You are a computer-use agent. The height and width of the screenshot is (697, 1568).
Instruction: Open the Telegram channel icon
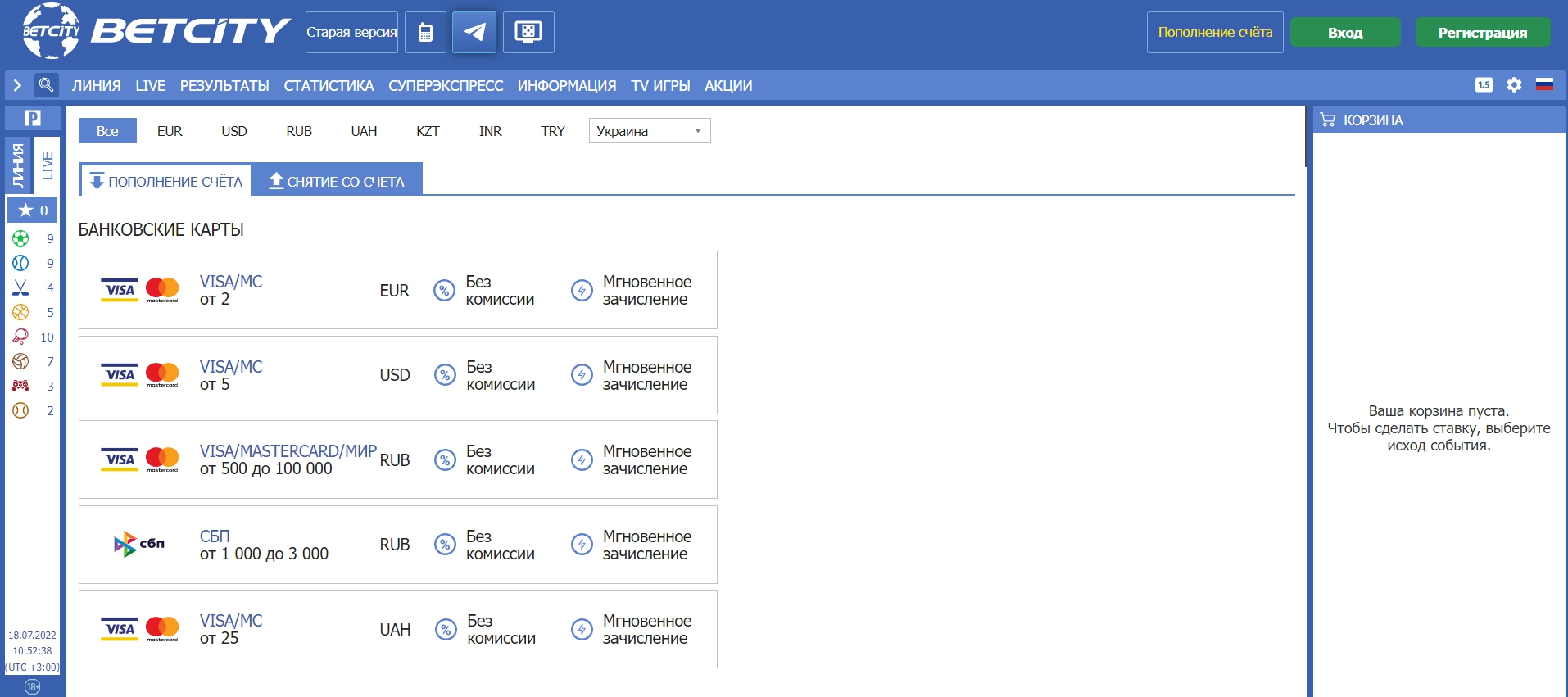coord(474,33)
